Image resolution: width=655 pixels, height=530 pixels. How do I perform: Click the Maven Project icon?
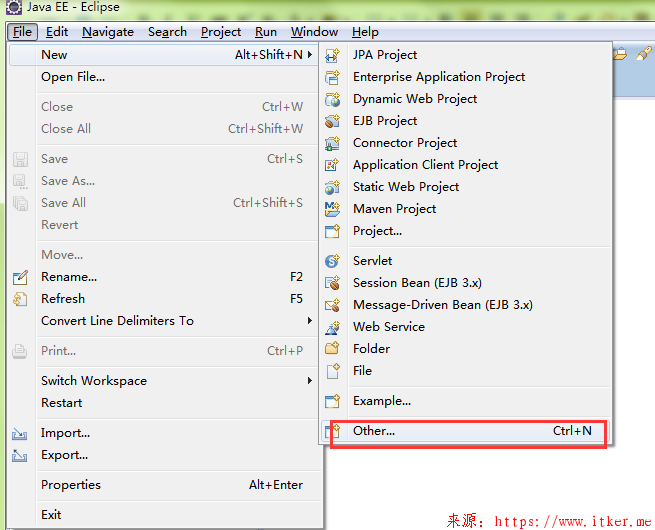pyautogui.click(x=333, y=209)
